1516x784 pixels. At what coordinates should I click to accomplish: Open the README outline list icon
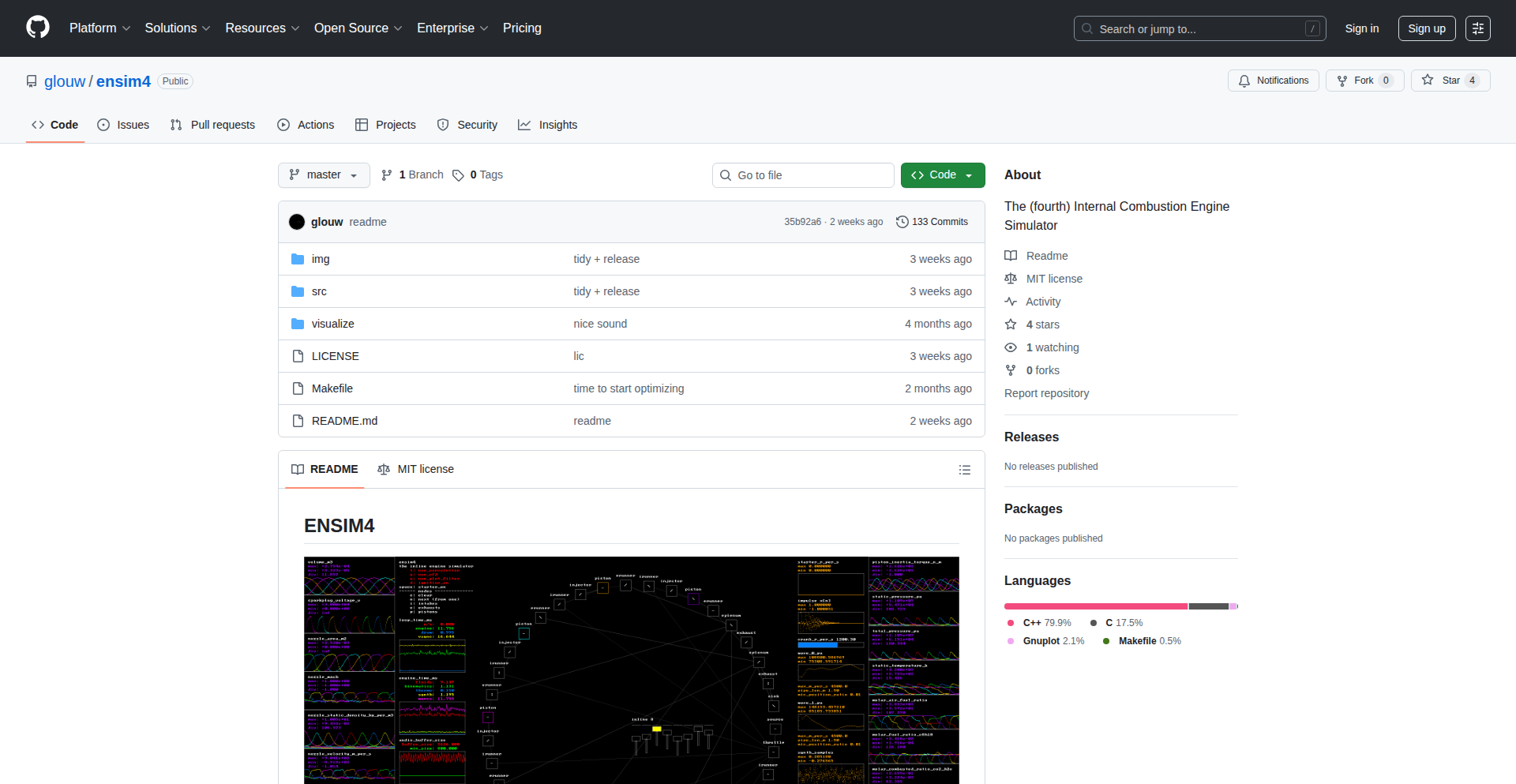pos(964,470)
